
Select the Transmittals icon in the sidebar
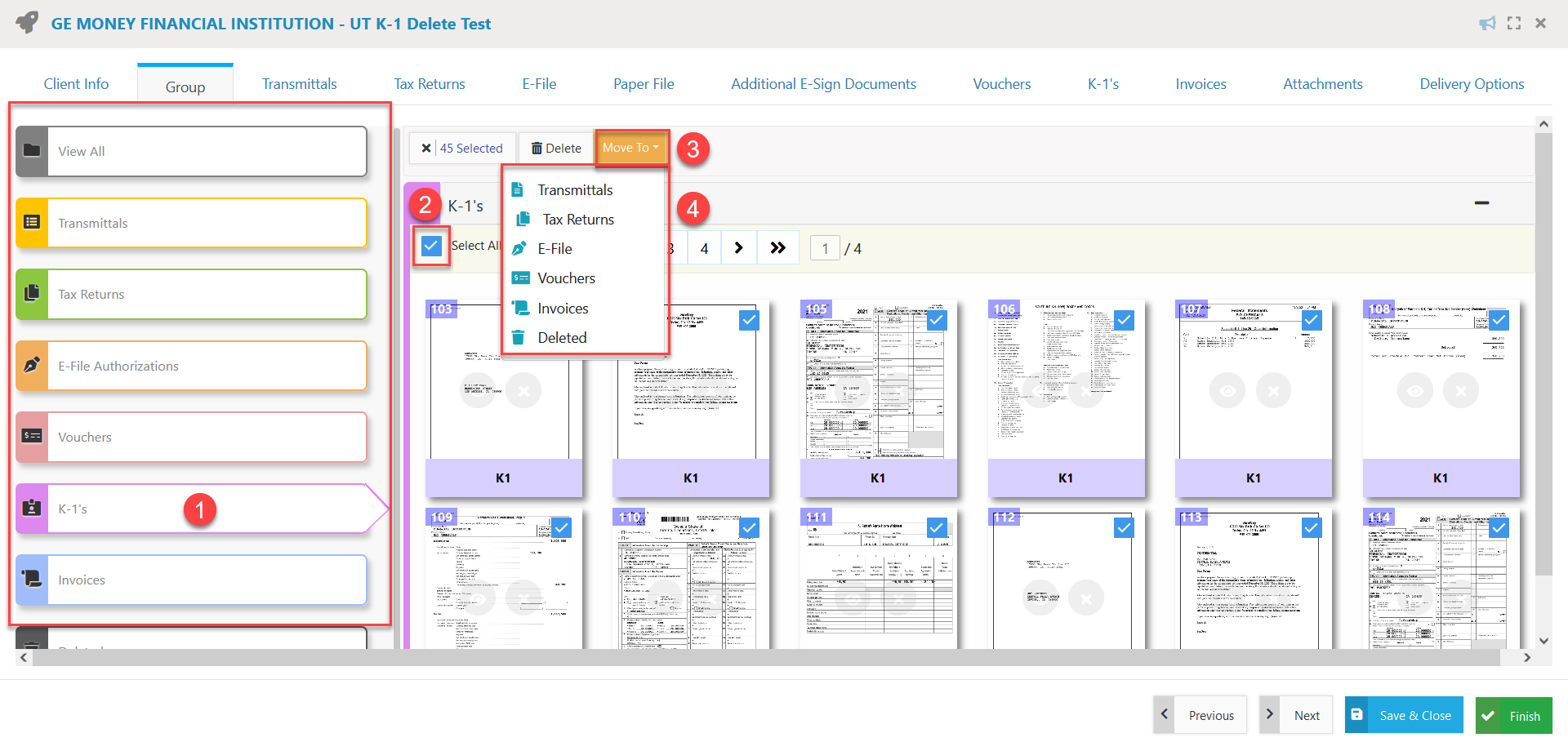pyautogui.click(x=32, y=223)
